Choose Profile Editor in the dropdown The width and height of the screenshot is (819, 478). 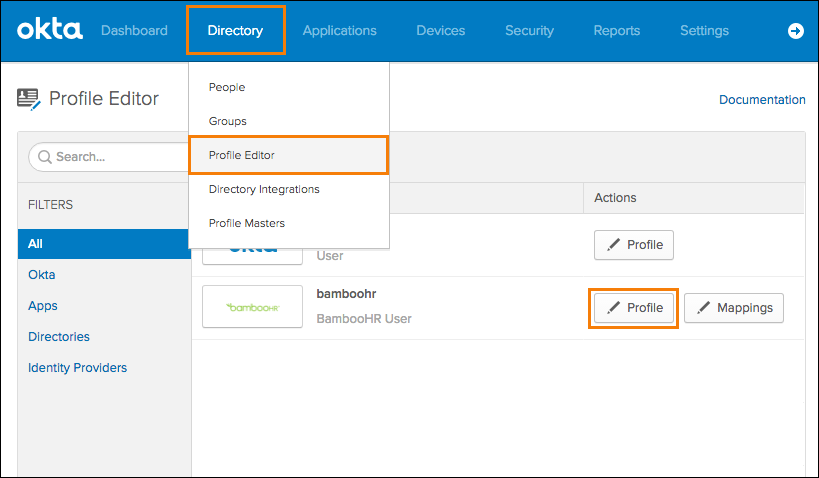click(289, 155)
